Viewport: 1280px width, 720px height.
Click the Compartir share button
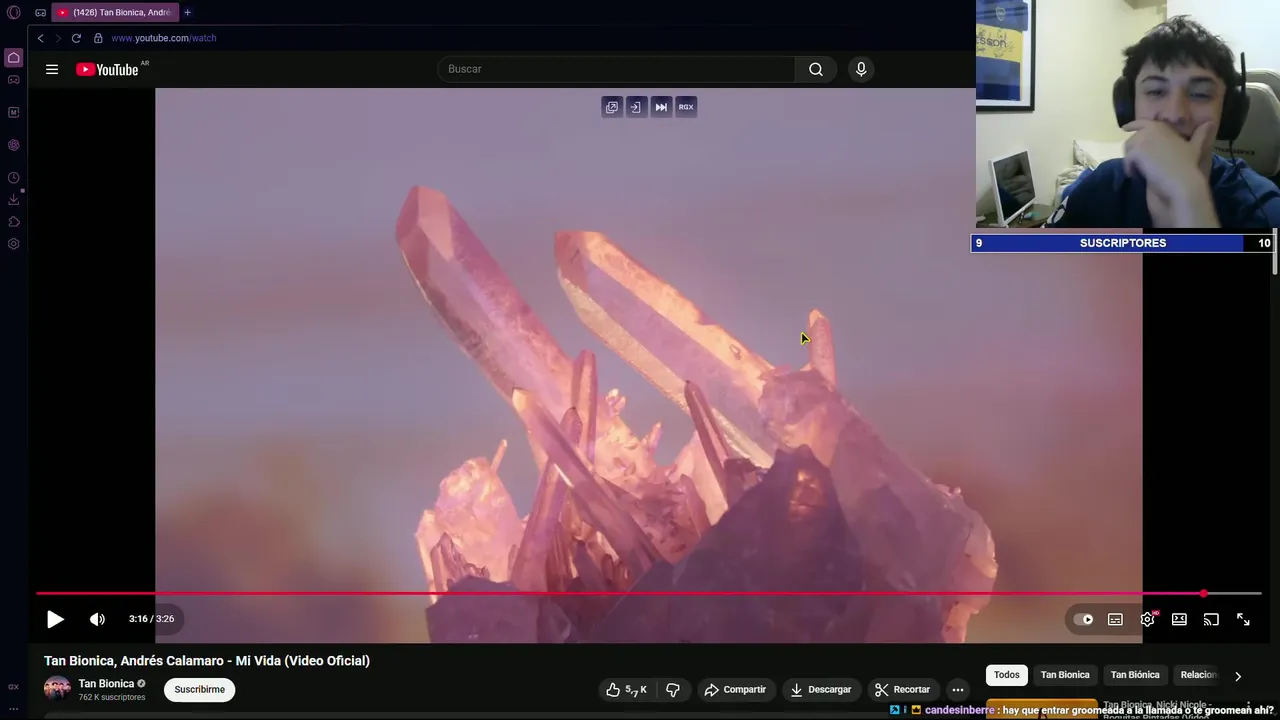[735, 689]
